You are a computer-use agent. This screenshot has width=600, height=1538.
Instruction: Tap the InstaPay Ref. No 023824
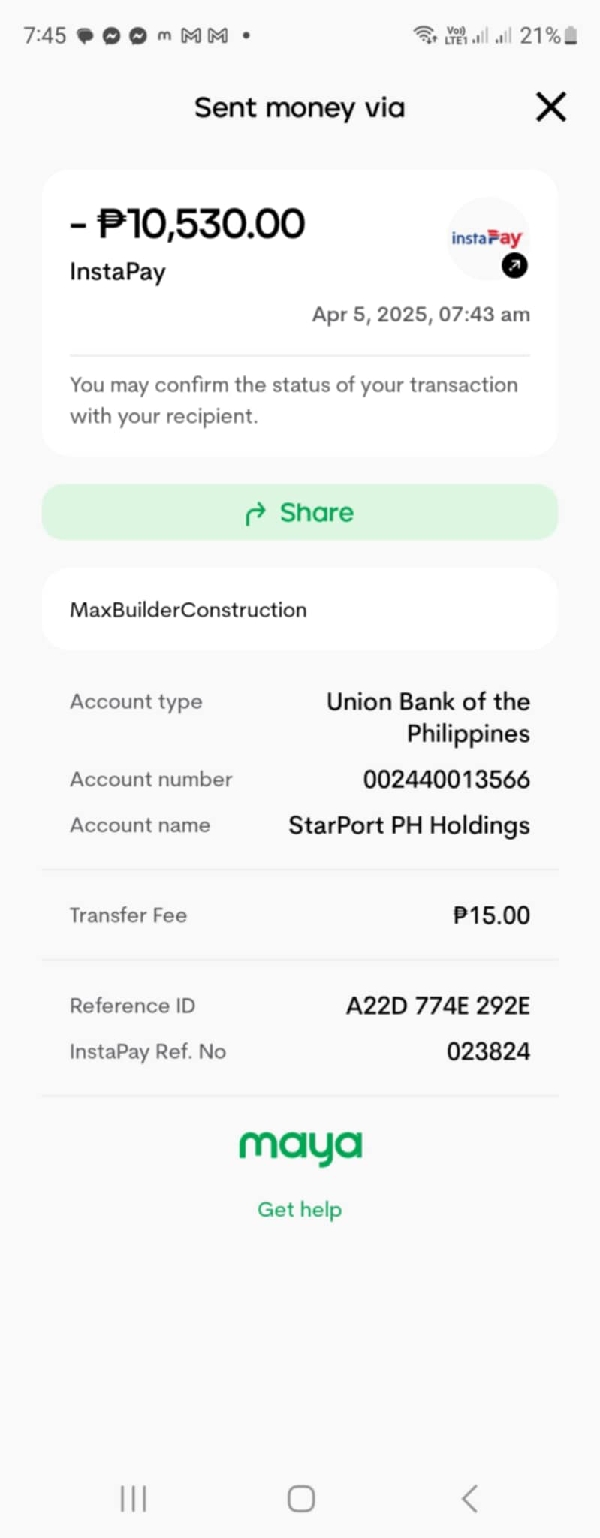(488, 1052)
